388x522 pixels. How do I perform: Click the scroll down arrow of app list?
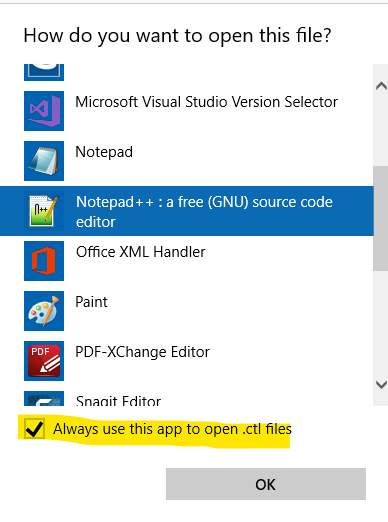(x=381, y=385)
